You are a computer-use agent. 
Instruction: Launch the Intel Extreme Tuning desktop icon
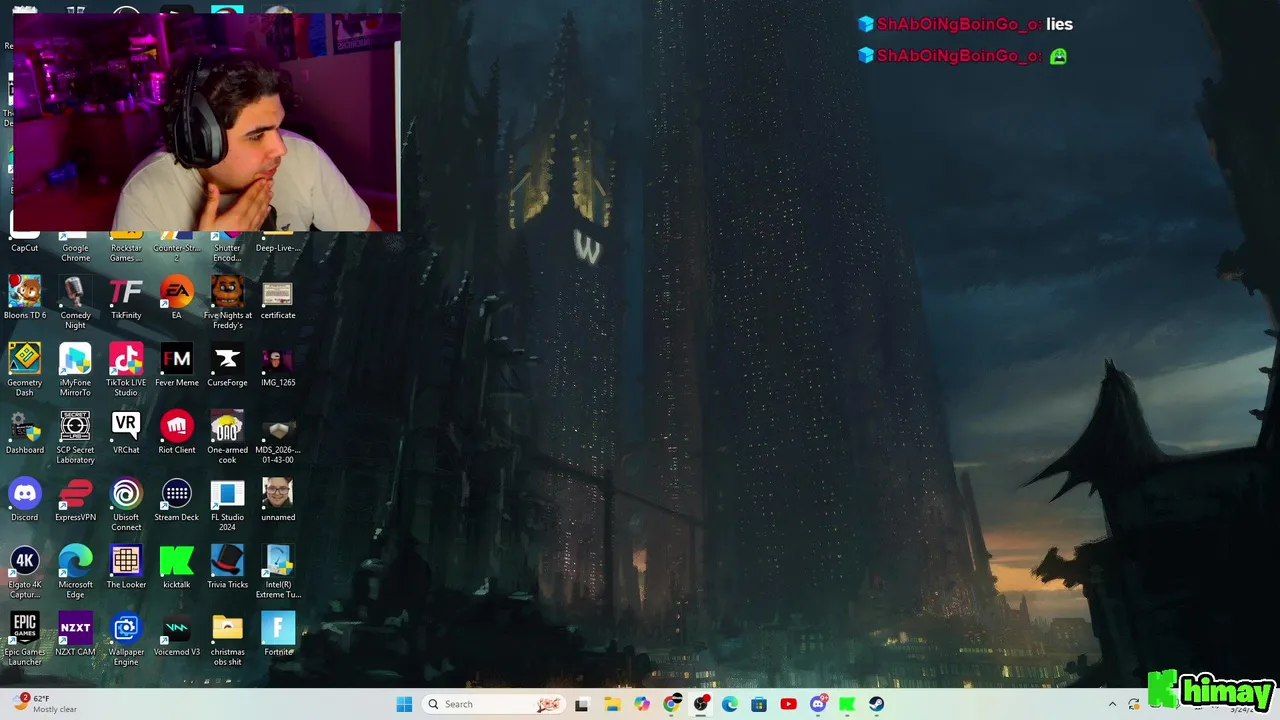coord(278,561)
